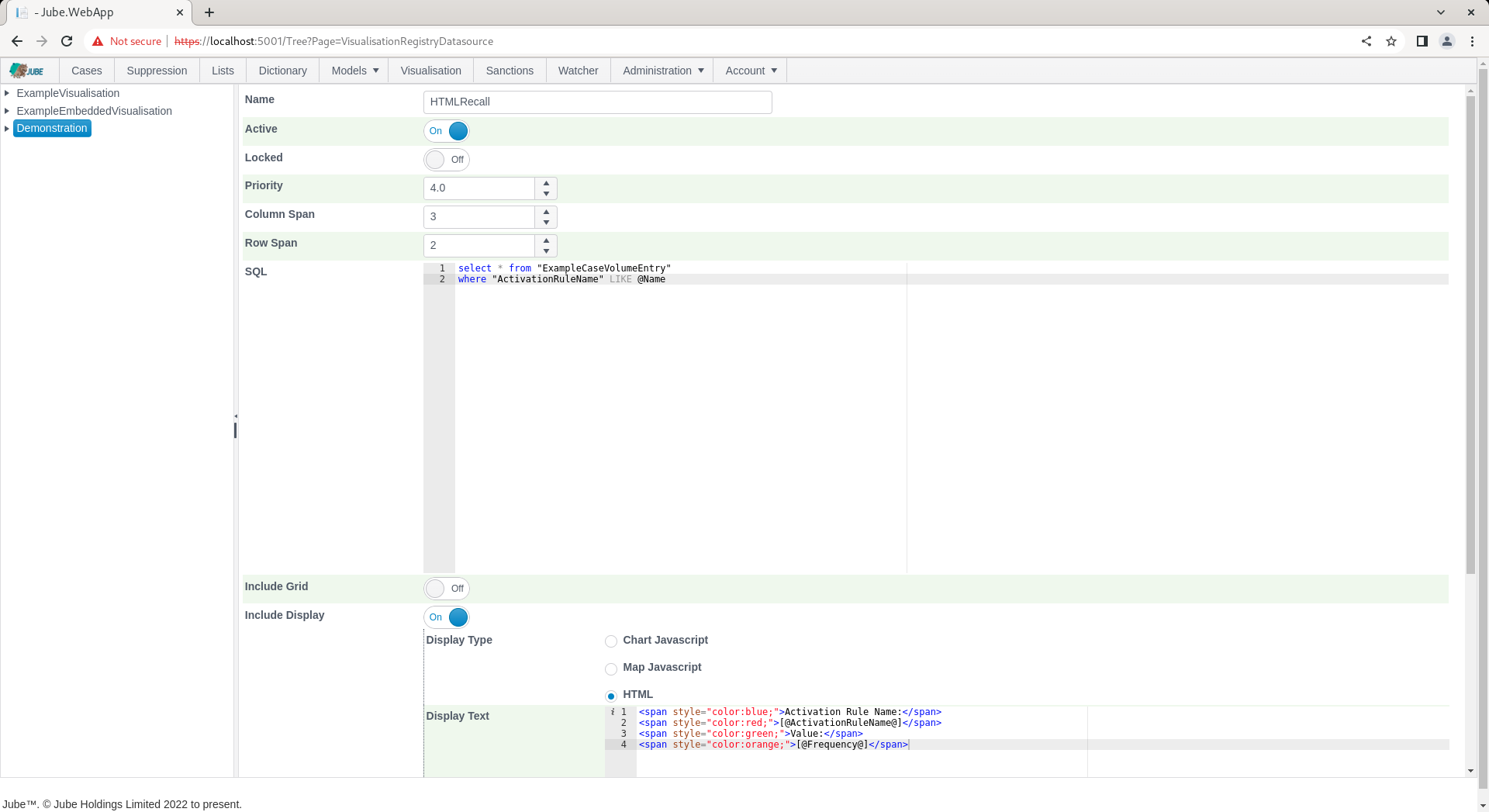Screen dimensions: 1489x812
Task: Click the Priority input field
Action: click(479, 188)
